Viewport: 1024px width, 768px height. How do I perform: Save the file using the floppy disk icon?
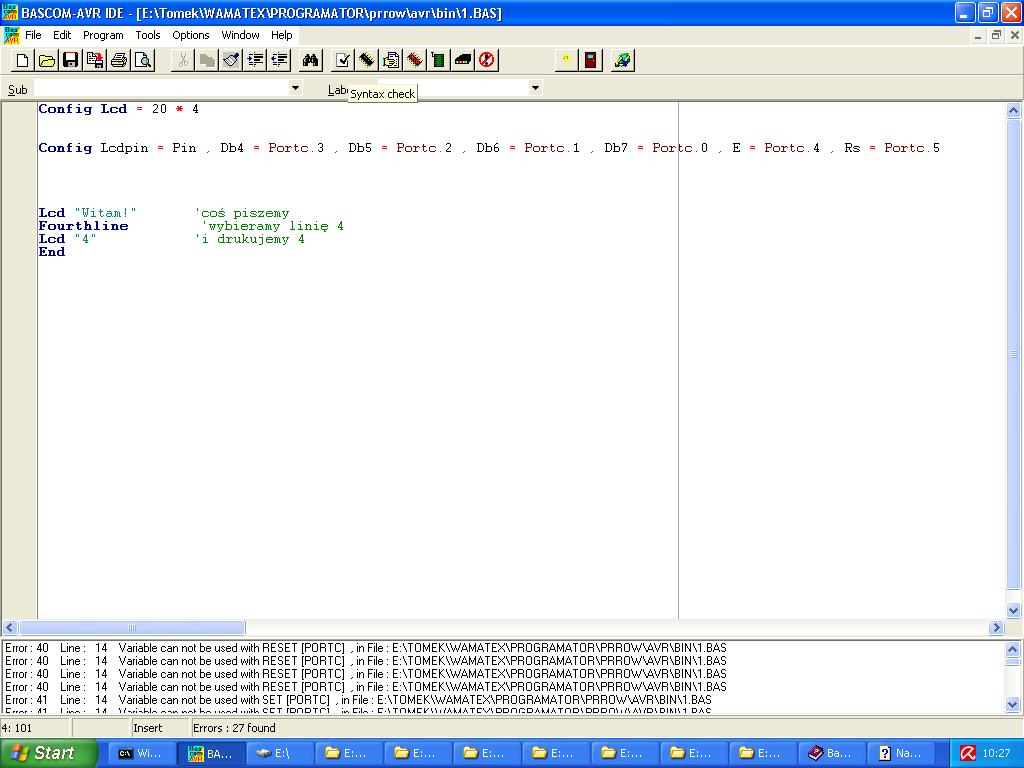pos(71,61)
